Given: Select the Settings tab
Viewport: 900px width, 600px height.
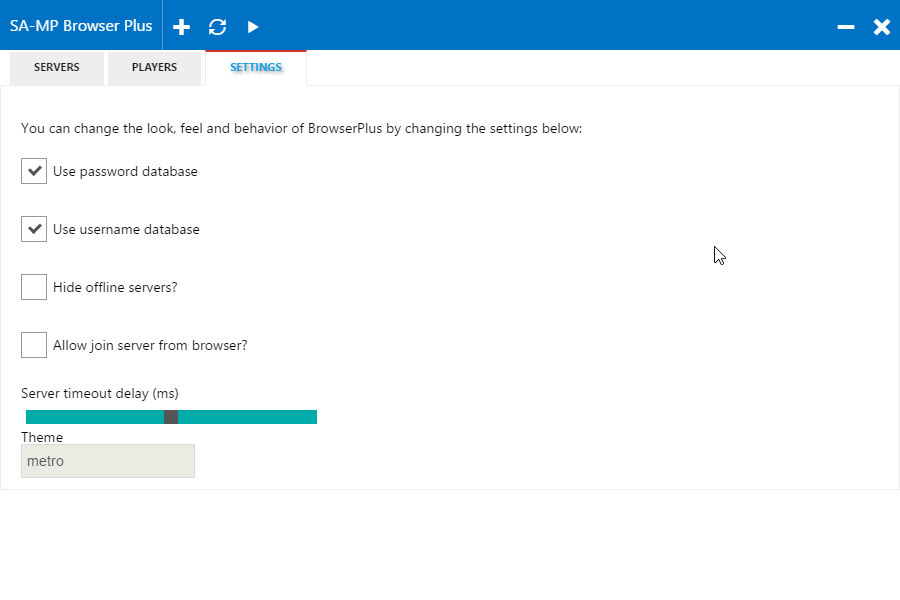Looking at the screenshot, I should 256,68.
